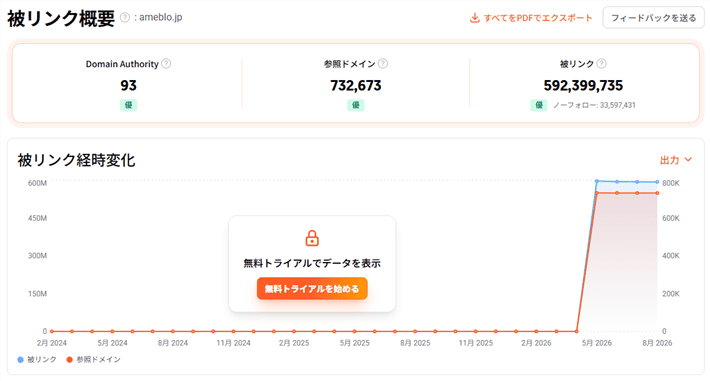Screen dimensions: 710x381
Task: Click x-axis label 8月 2026
Action: 657,343
